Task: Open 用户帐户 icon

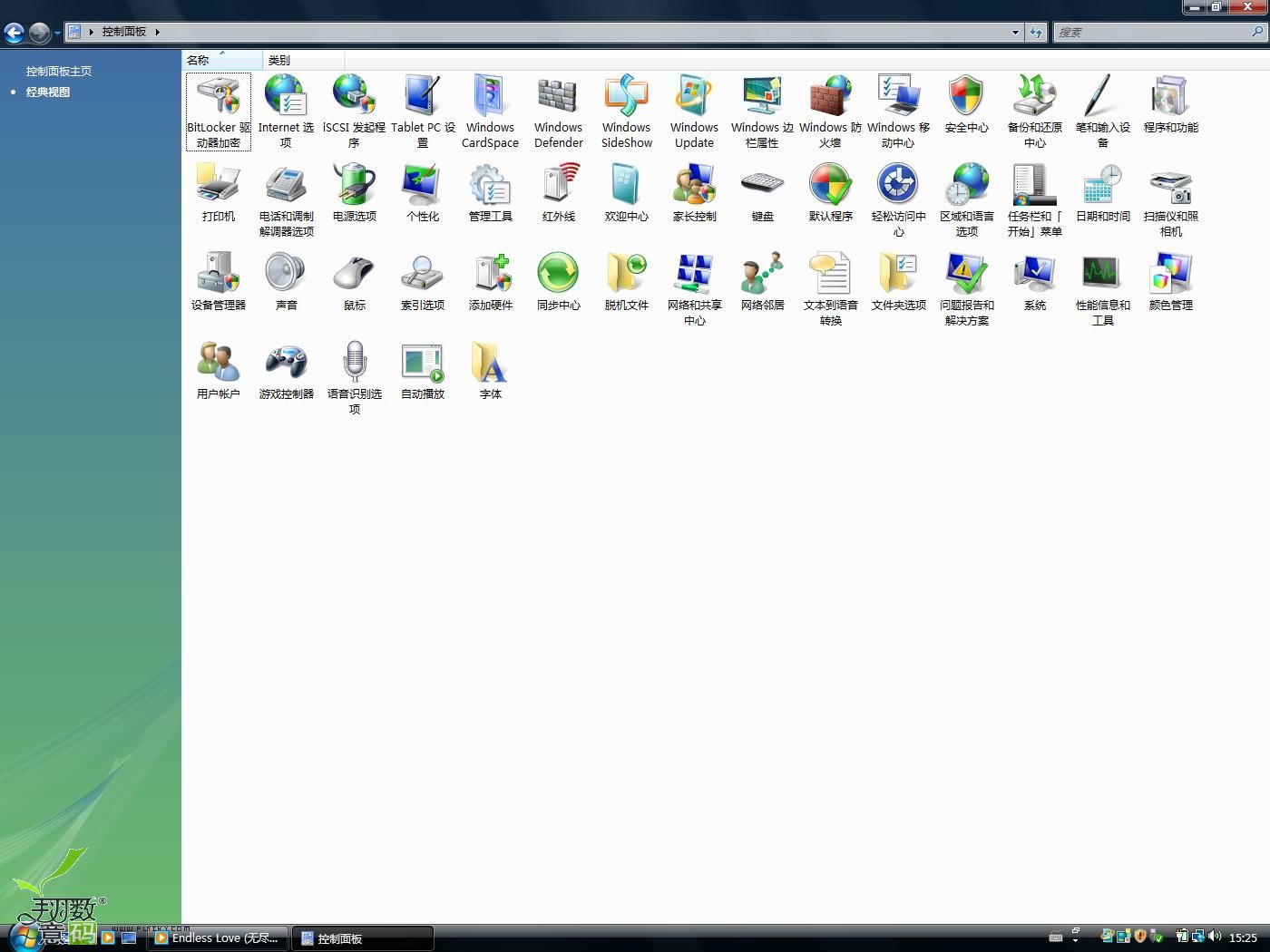Action: (219, 363)
